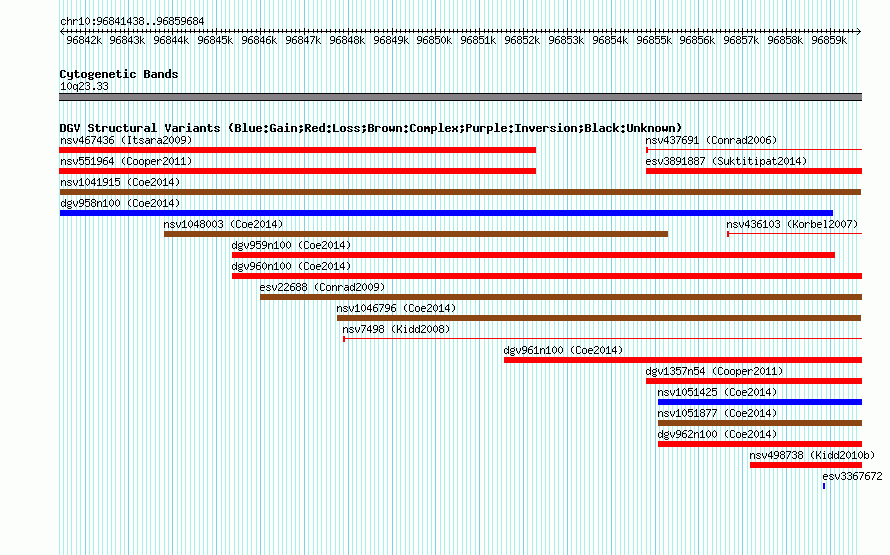This screenshot has height=555, width=890.
Task: Click the 96842k ruler tick label
Action: coord(84,40)
